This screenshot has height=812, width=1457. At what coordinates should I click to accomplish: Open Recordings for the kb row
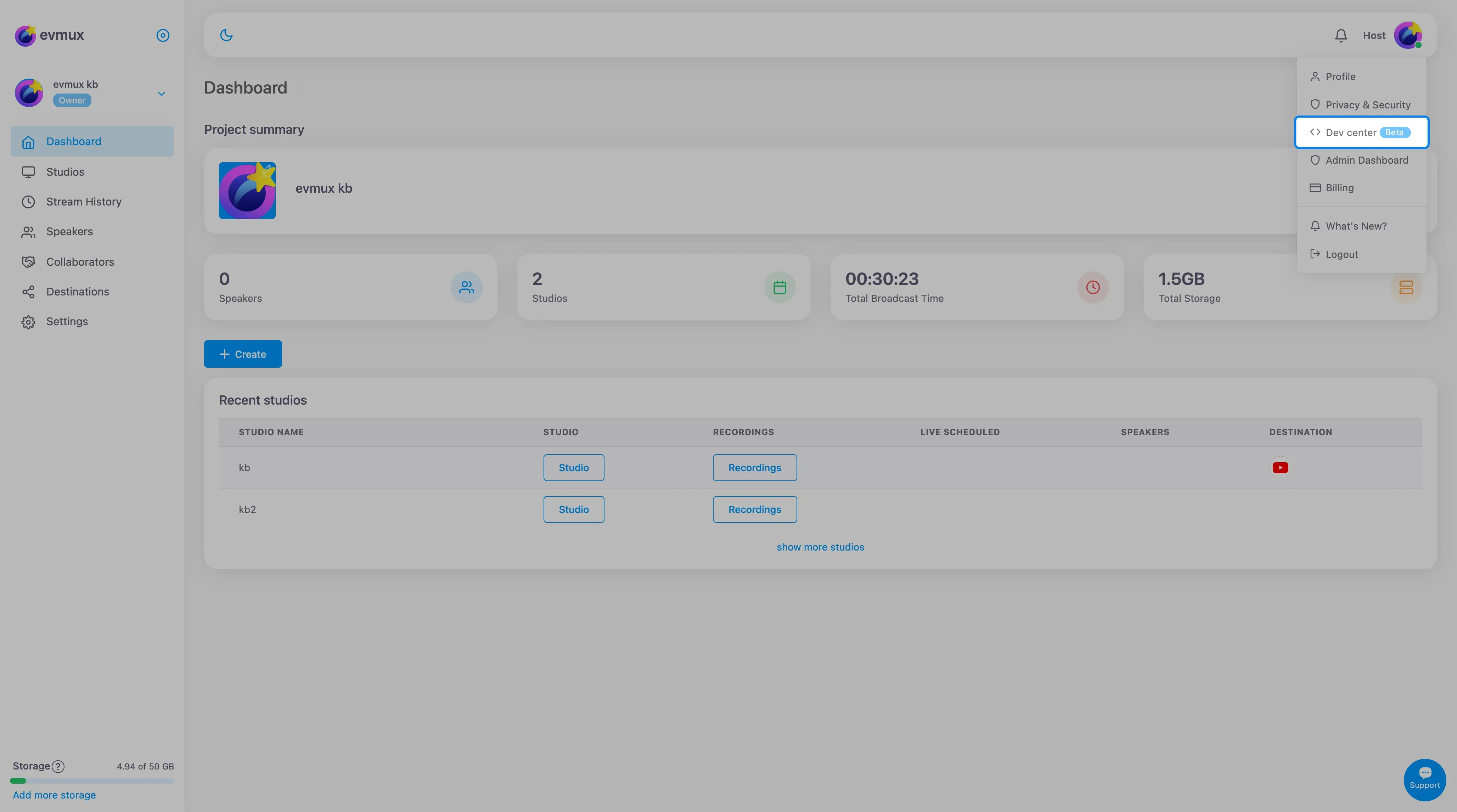(x=754, y=468)
